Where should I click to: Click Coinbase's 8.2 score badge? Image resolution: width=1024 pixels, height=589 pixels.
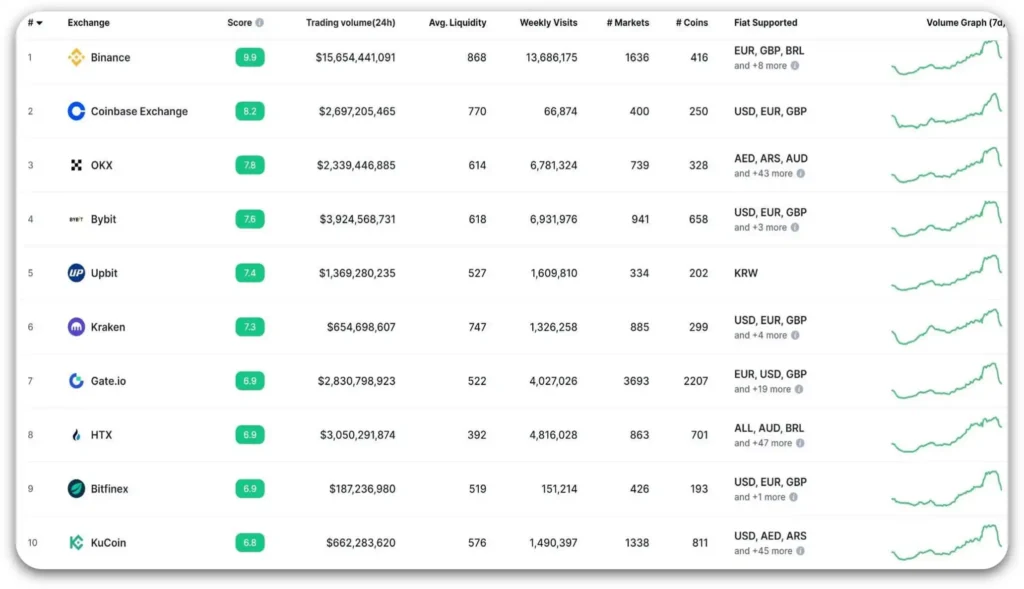[250, 111]
